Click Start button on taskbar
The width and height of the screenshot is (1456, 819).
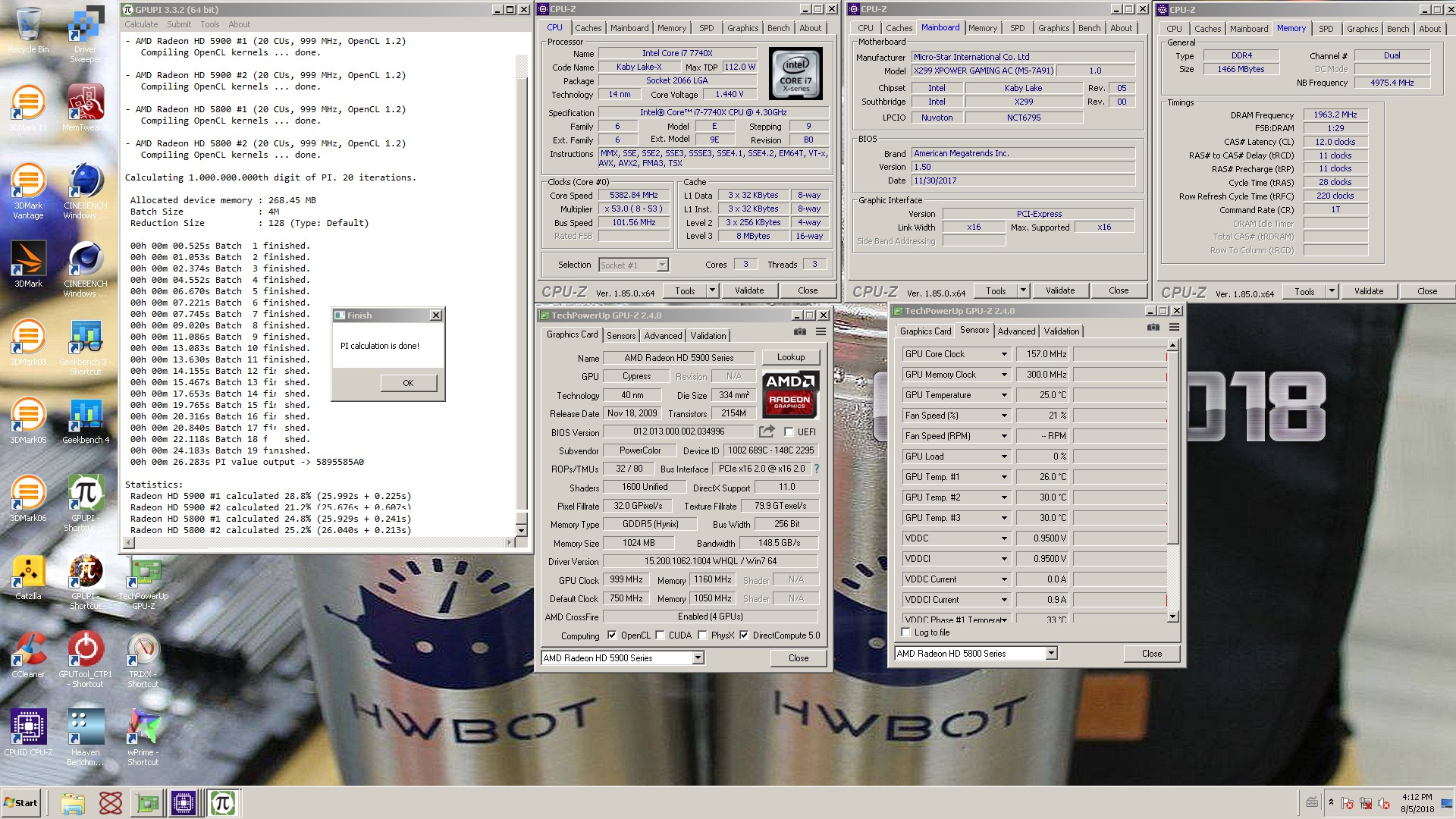21,803
